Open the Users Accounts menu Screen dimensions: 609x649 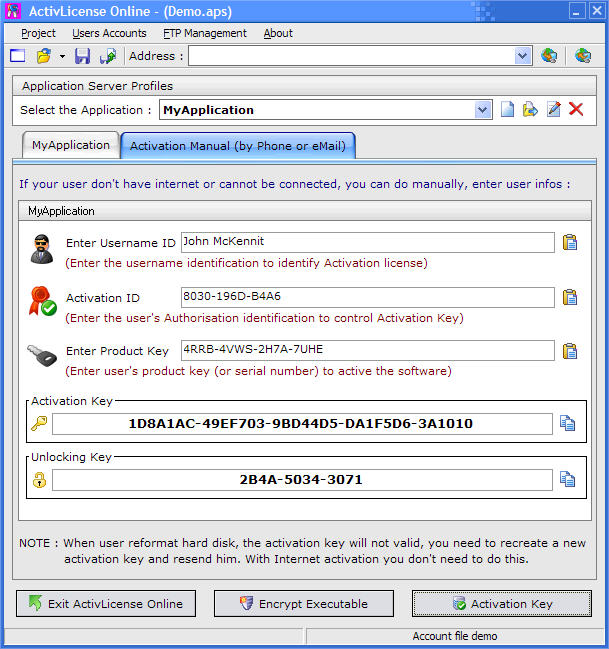click(x=109, y=33)
